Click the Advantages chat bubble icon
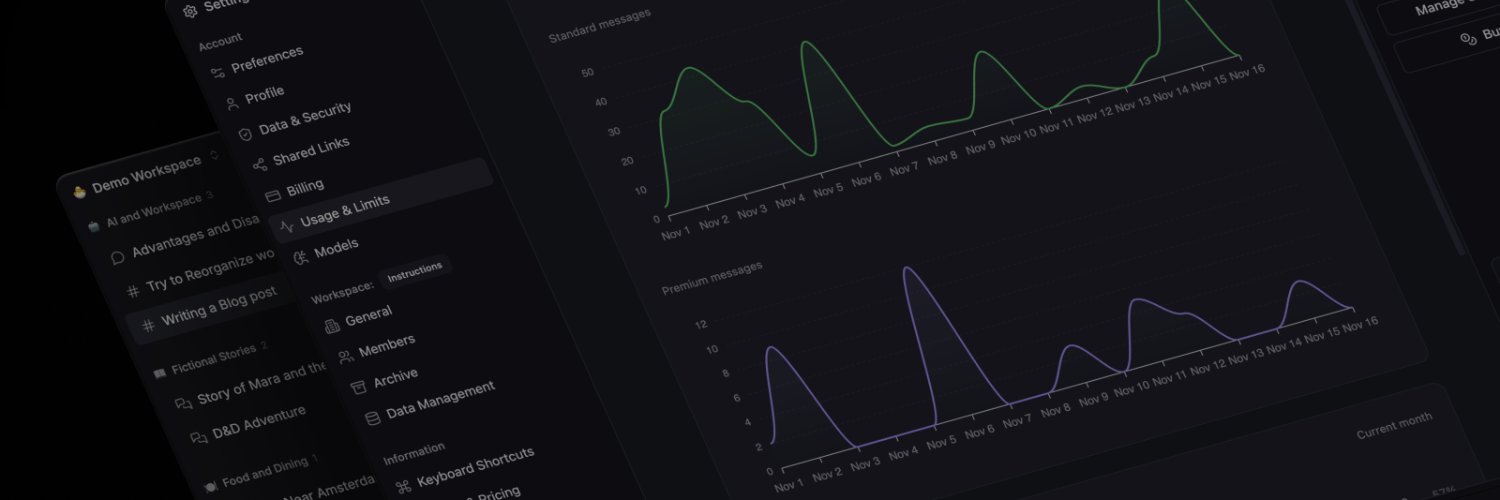 pyautogui.click(x=118, y=257)
